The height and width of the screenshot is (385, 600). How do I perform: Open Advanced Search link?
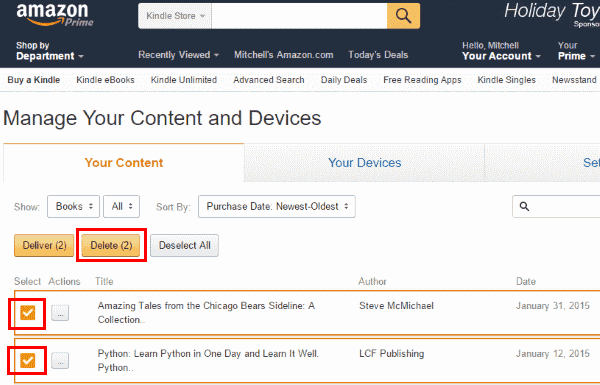tap(269, 80)
